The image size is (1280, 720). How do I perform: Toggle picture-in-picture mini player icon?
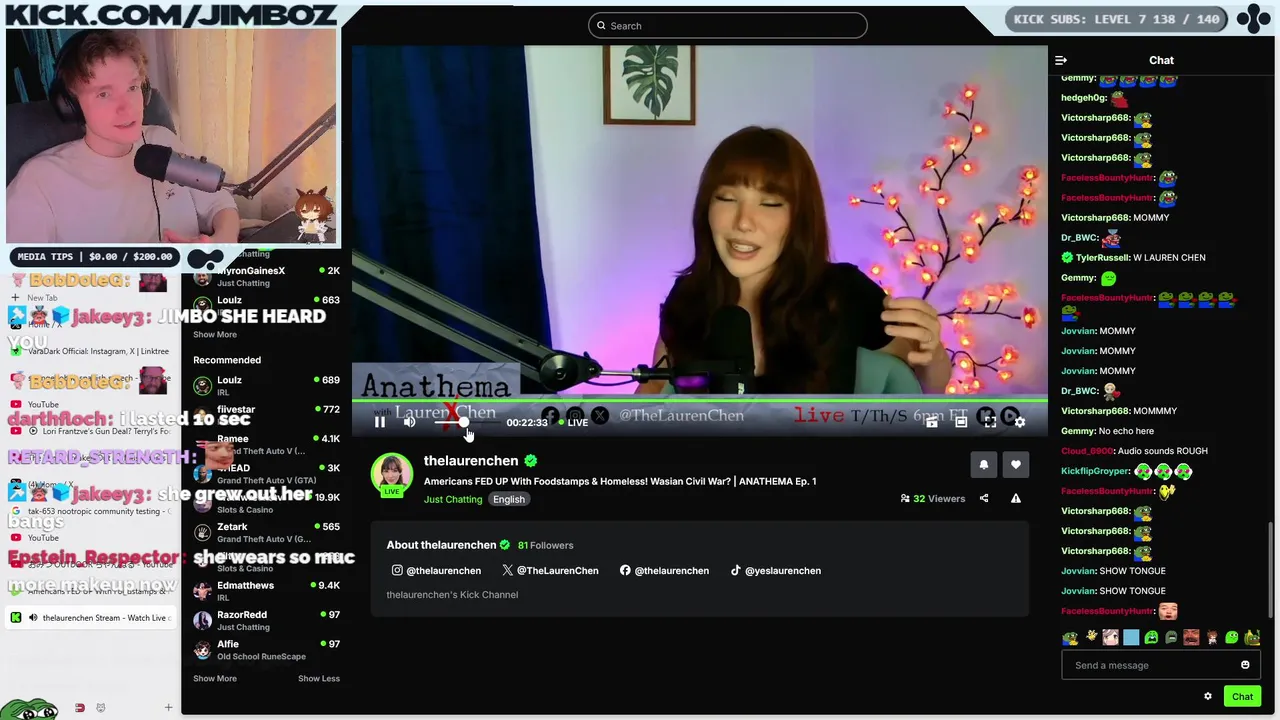[932, 422]
